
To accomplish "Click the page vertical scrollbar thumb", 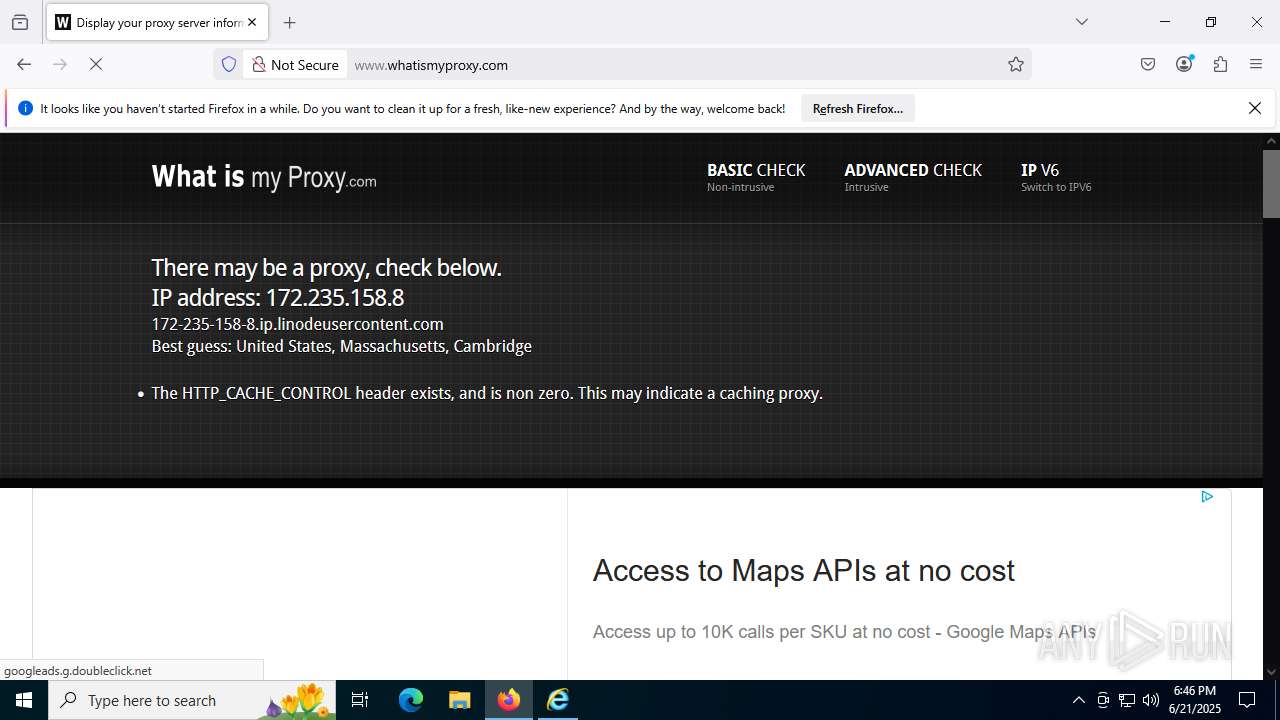I will (x=1271, y=183).
